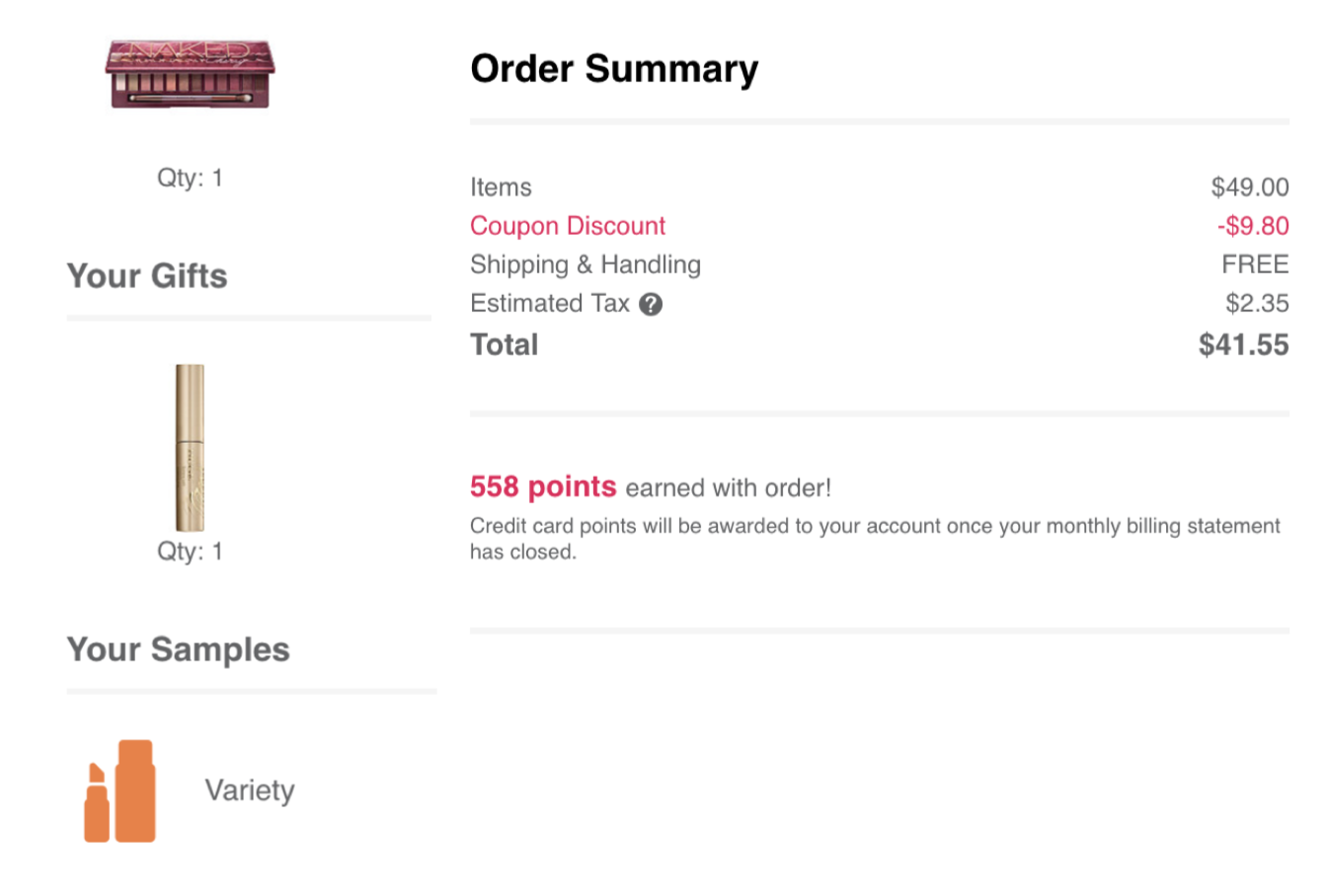Click the gold mascara gift image
Viewport: 1325px width, 896px height.
point(190,448)
